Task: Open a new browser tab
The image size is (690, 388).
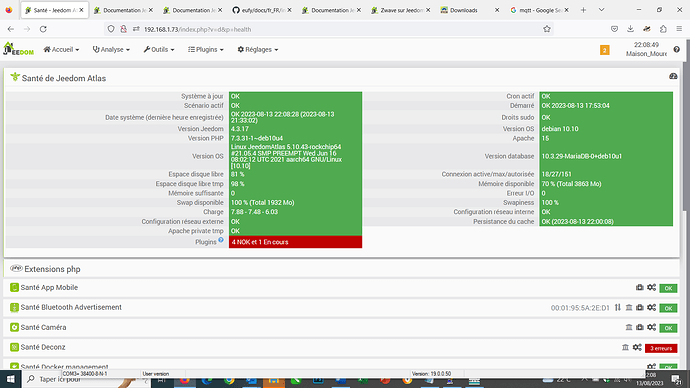Action: point(584,10)
